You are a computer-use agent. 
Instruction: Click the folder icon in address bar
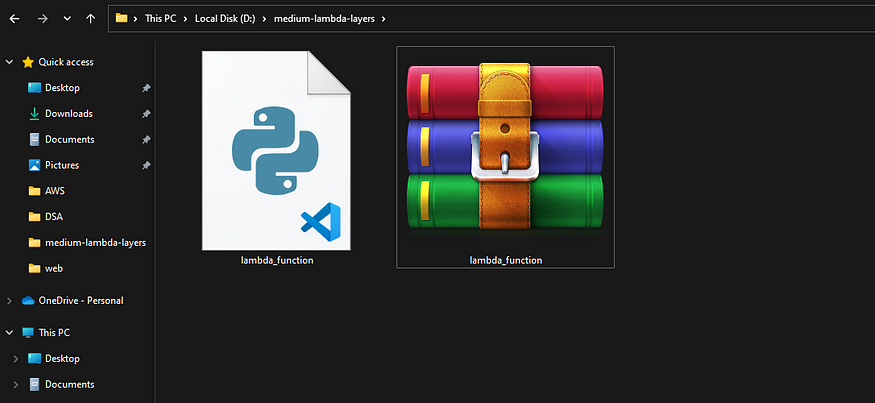pos(121,18)
